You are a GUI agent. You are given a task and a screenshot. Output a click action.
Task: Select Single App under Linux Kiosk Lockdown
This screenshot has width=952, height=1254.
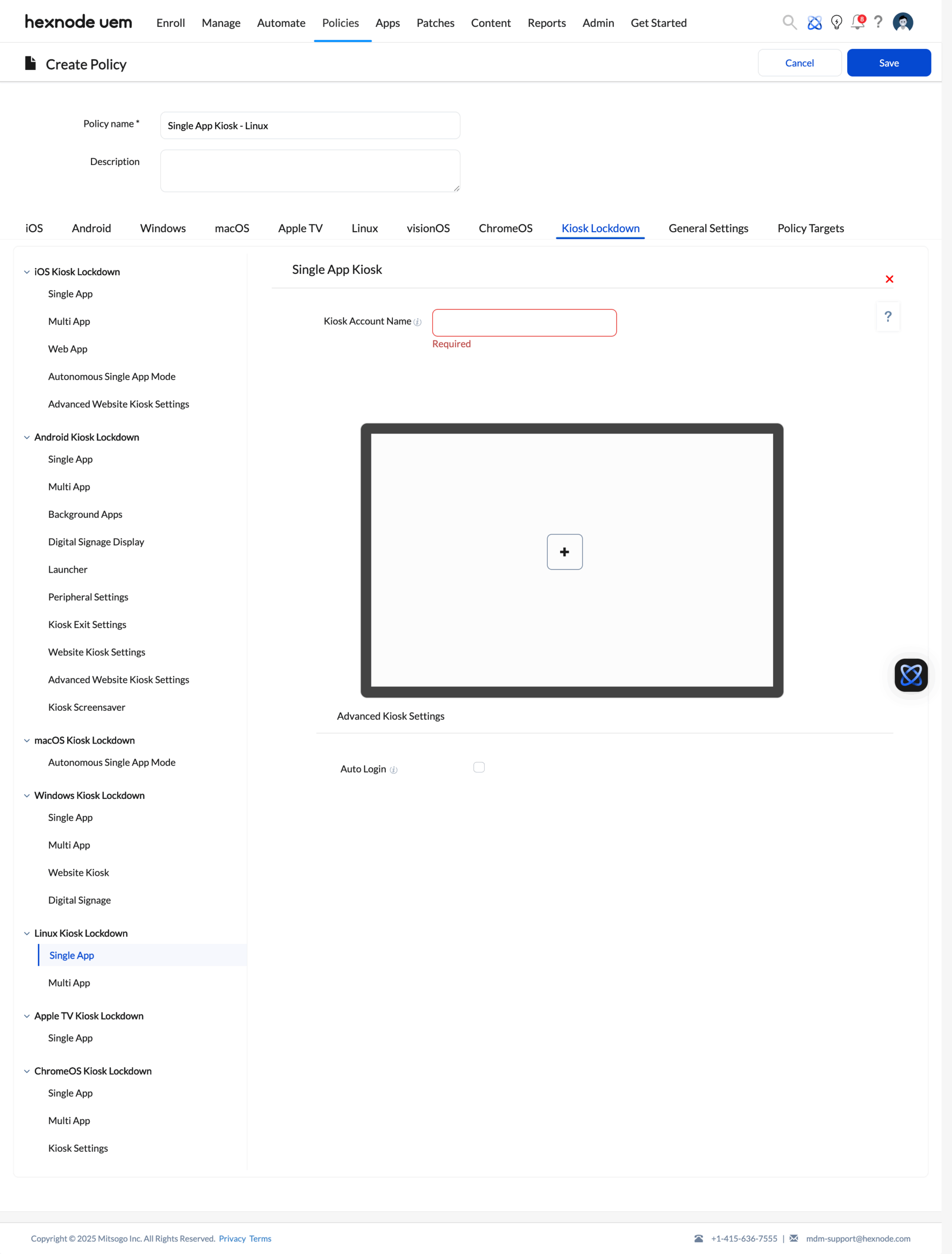click(72, 955)
